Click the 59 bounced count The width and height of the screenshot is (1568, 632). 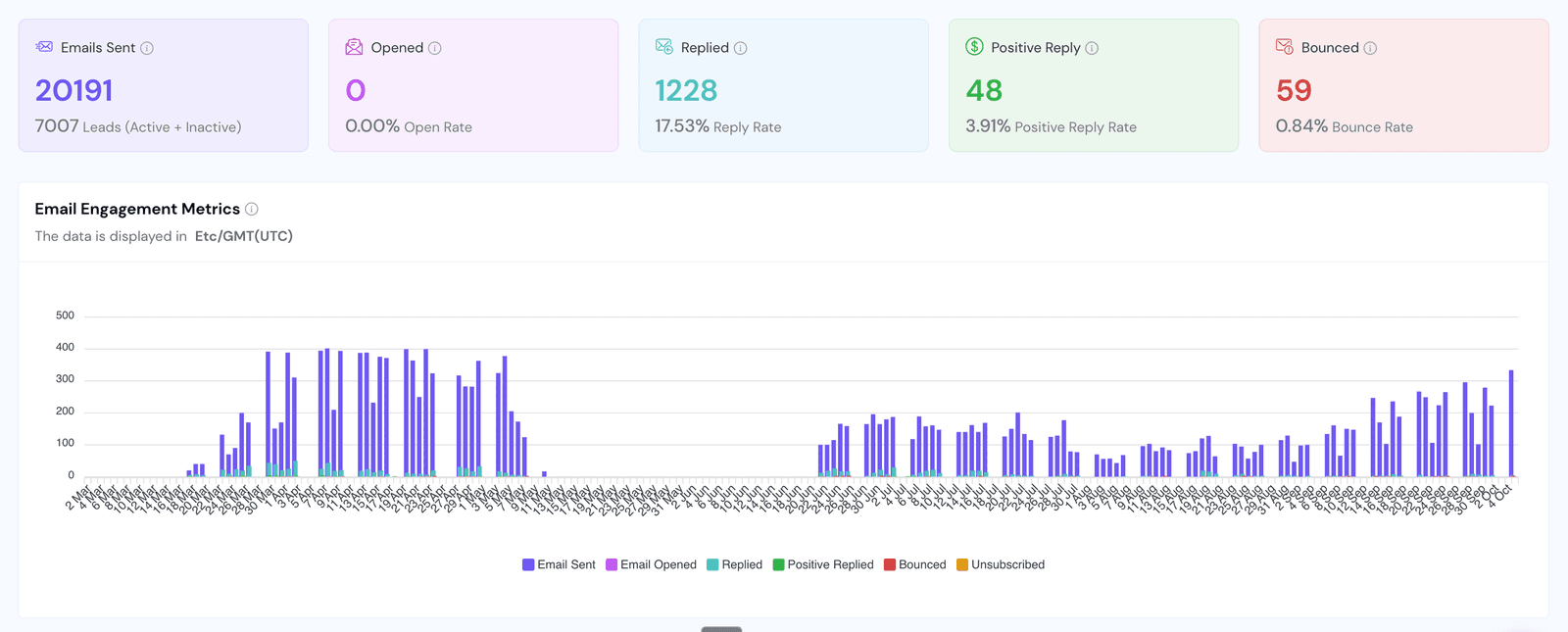(x=1294, y=90)
